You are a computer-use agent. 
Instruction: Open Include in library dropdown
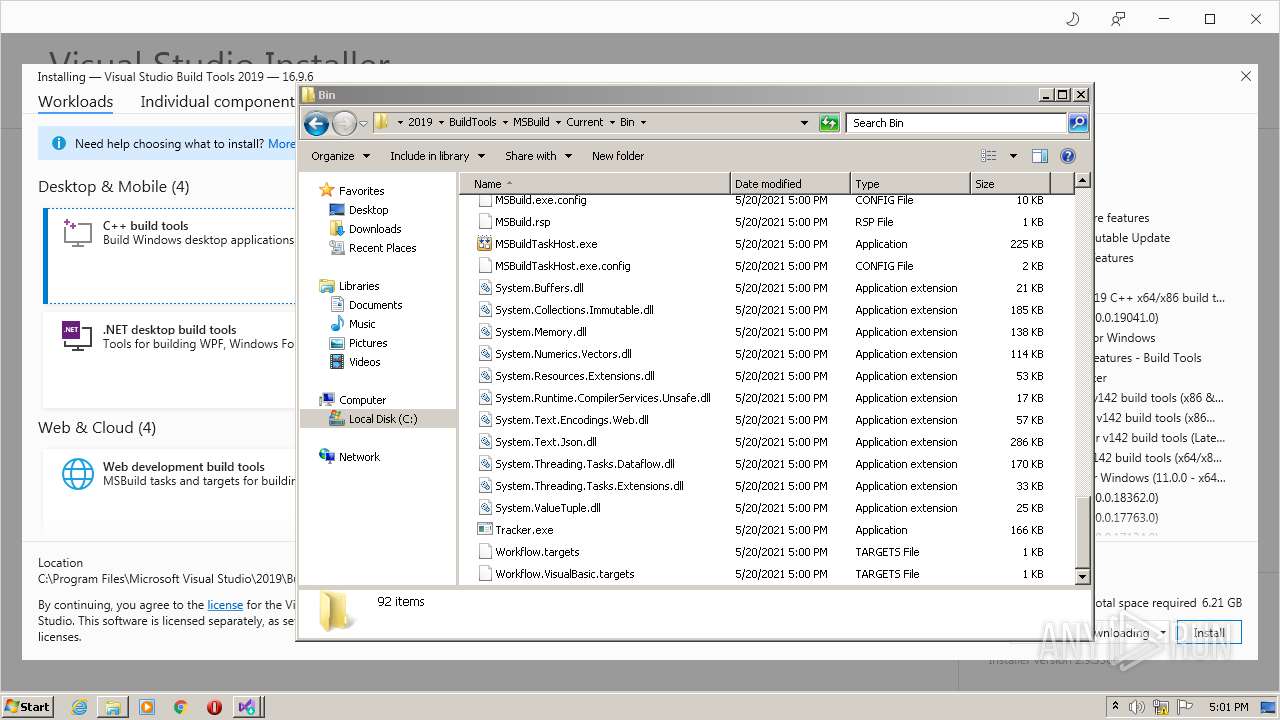point(437,156)
